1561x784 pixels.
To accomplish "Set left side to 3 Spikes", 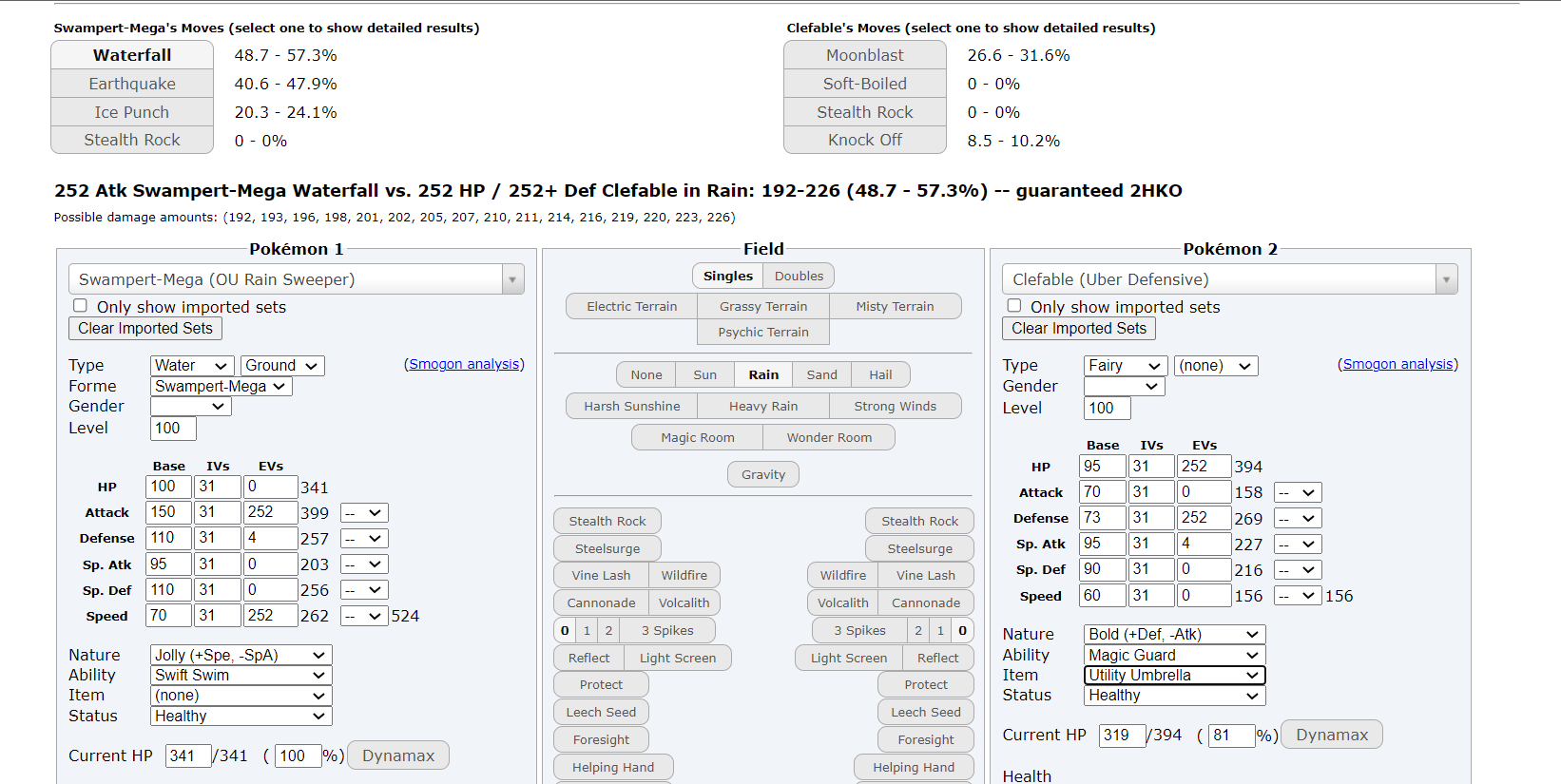I will [667, 630].
